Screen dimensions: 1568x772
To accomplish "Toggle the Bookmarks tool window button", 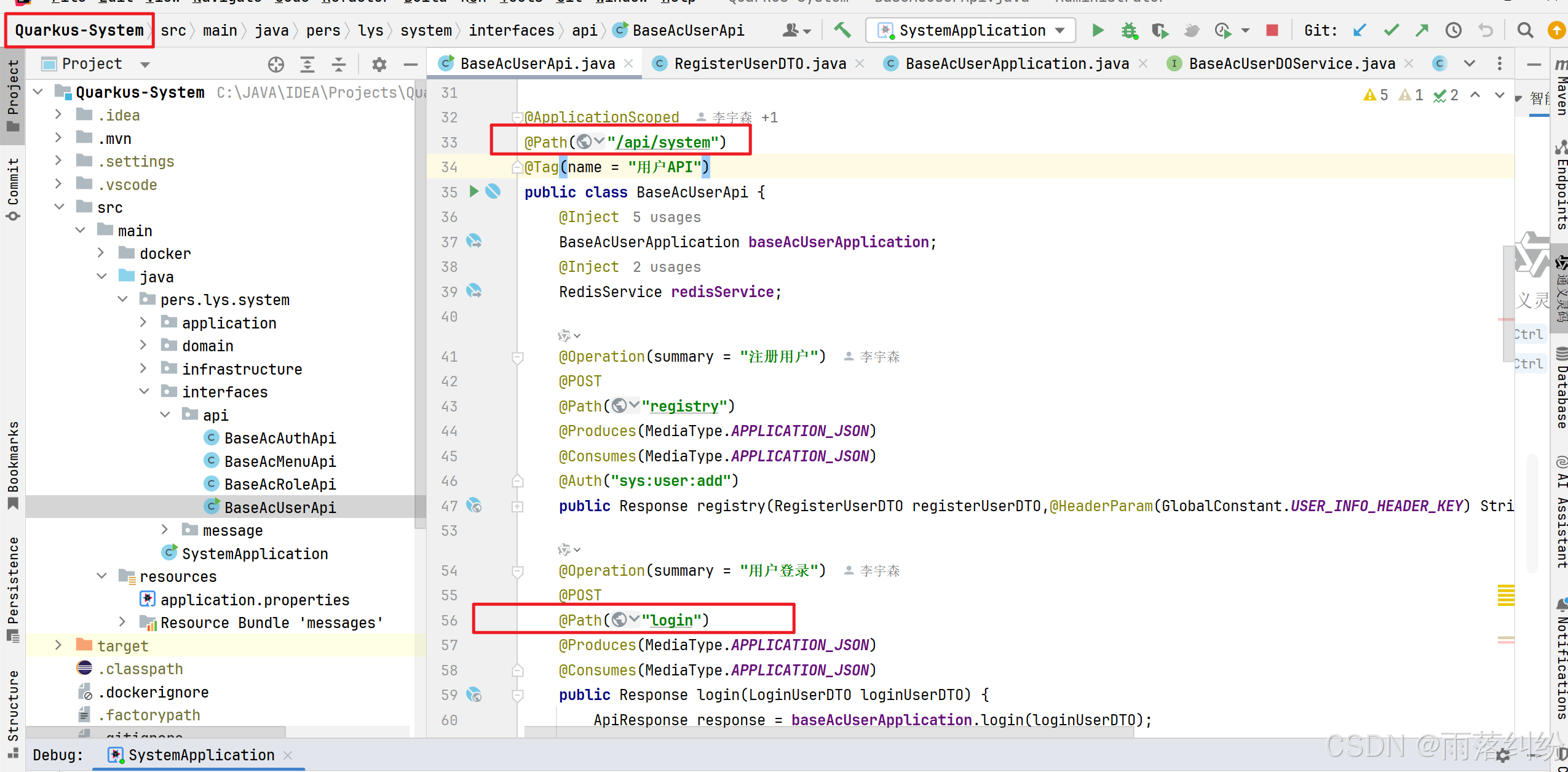I will point(12,464).
